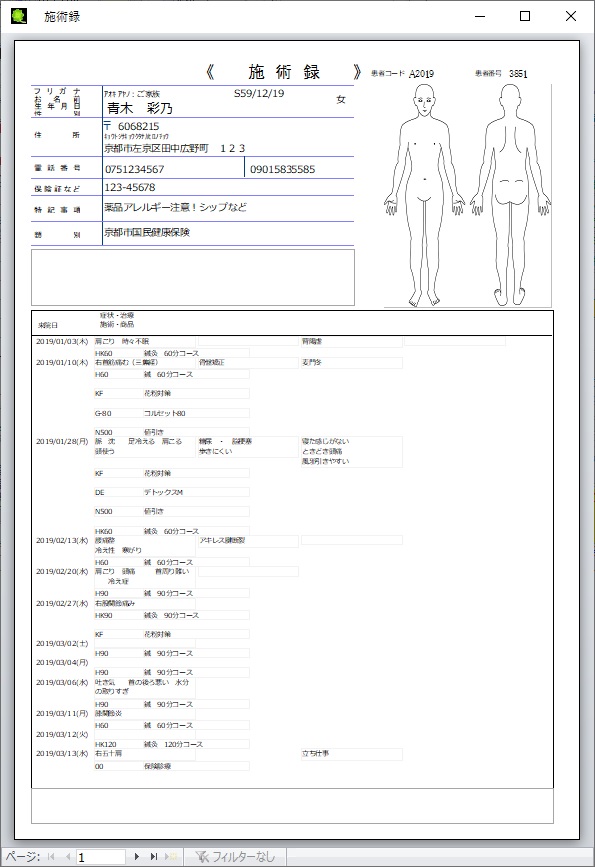Click the 来院日 column header
This screenshot has width=595, height=867.
(48, 325)
